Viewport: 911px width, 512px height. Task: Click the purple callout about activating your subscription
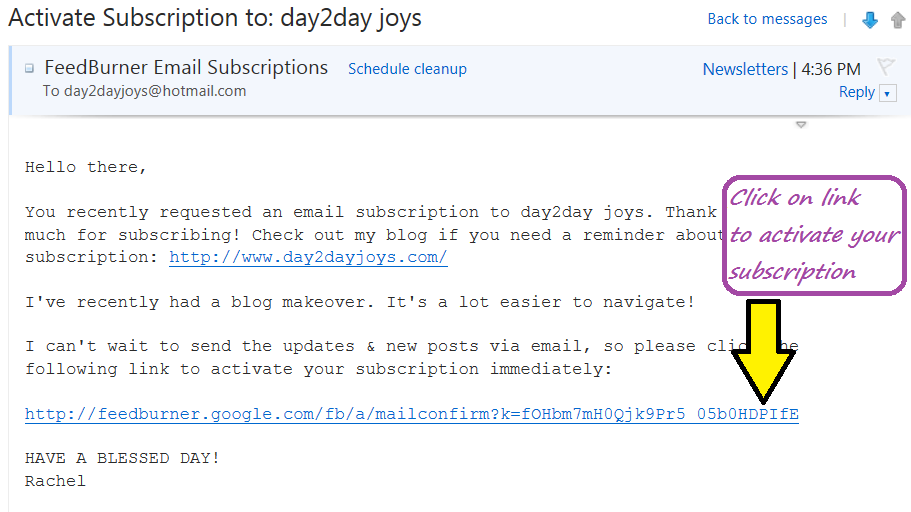tap(813, 235)
